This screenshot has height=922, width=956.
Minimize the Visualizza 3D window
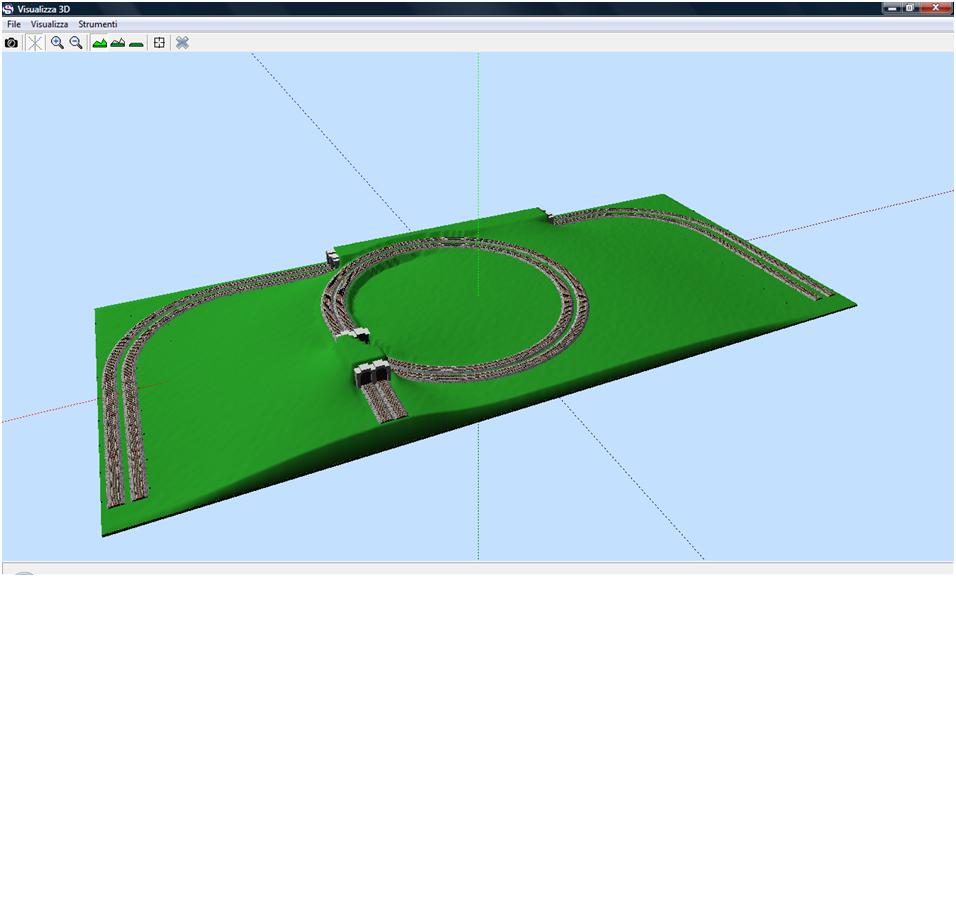pyautogui.click(x=891, y=8)
